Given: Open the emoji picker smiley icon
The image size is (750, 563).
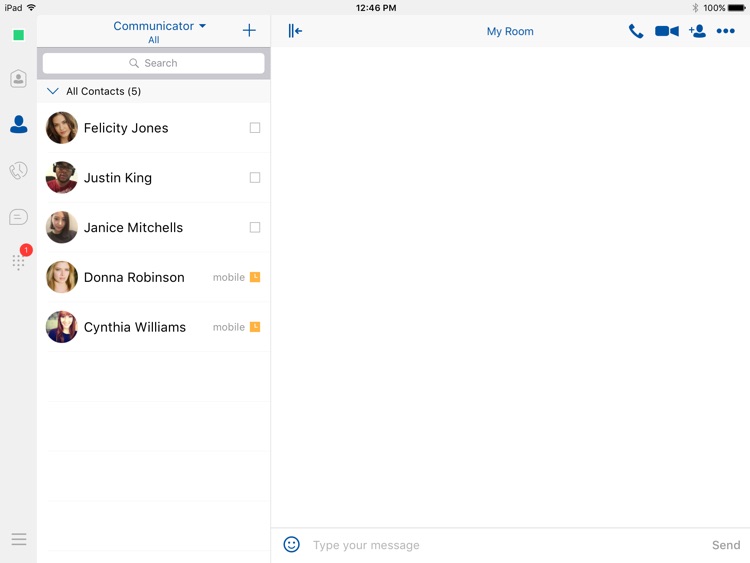Looking at the screenshot, I should (291, 544).
